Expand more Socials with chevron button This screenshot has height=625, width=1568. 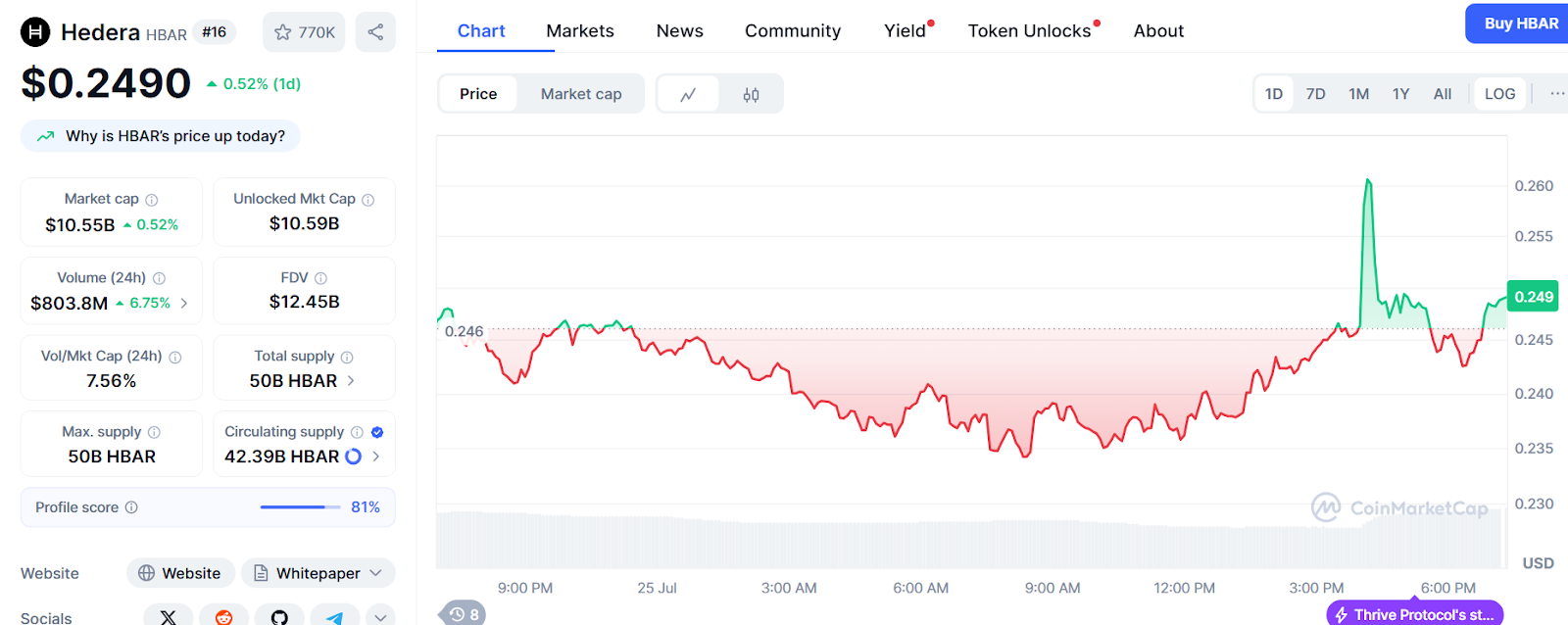(x=380, y=617)
